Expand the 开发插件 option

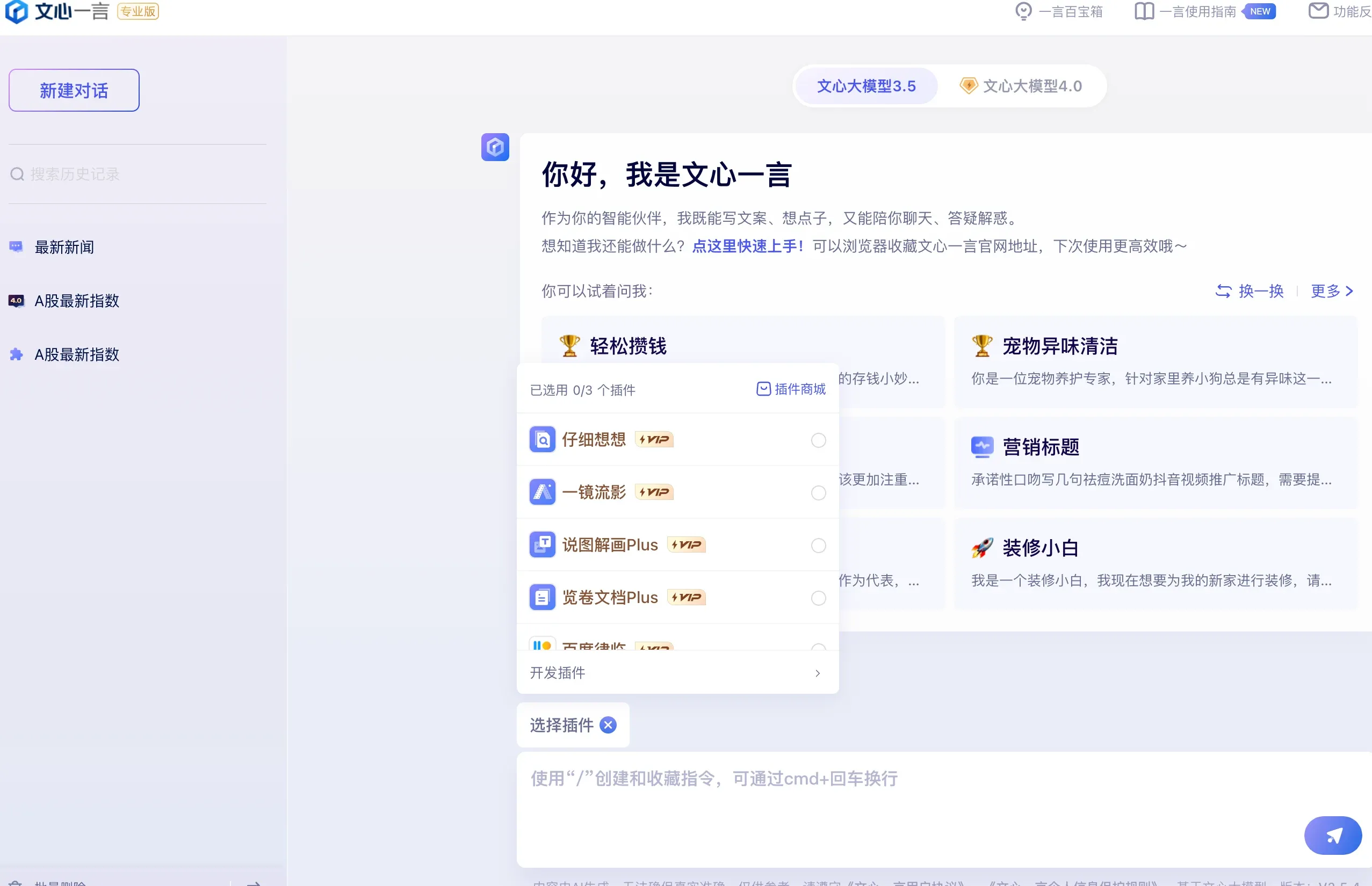pos(817,672)
